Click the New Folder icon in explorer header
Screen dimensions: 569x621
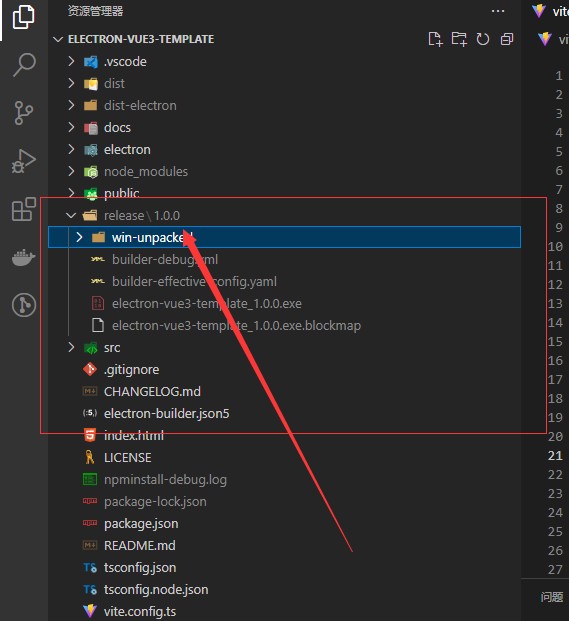pos(459,39)
